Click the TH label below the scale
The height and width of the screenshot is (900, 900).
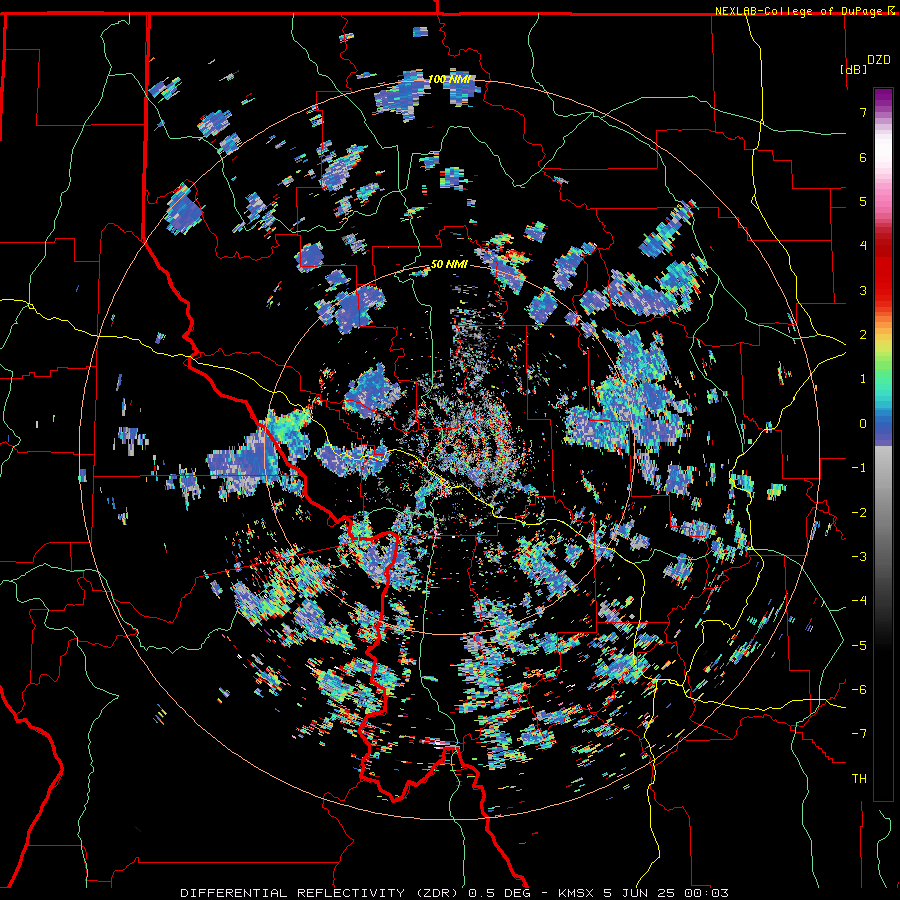859,779
